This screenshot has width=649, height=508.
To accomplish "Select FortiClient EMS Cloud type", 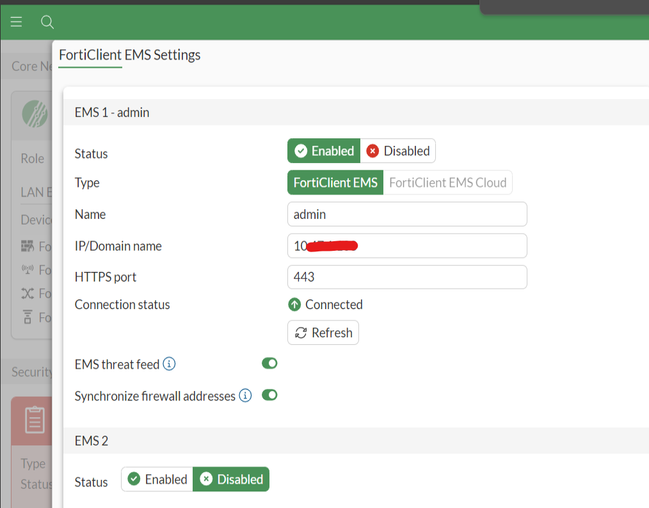I will tap(447, 183).
